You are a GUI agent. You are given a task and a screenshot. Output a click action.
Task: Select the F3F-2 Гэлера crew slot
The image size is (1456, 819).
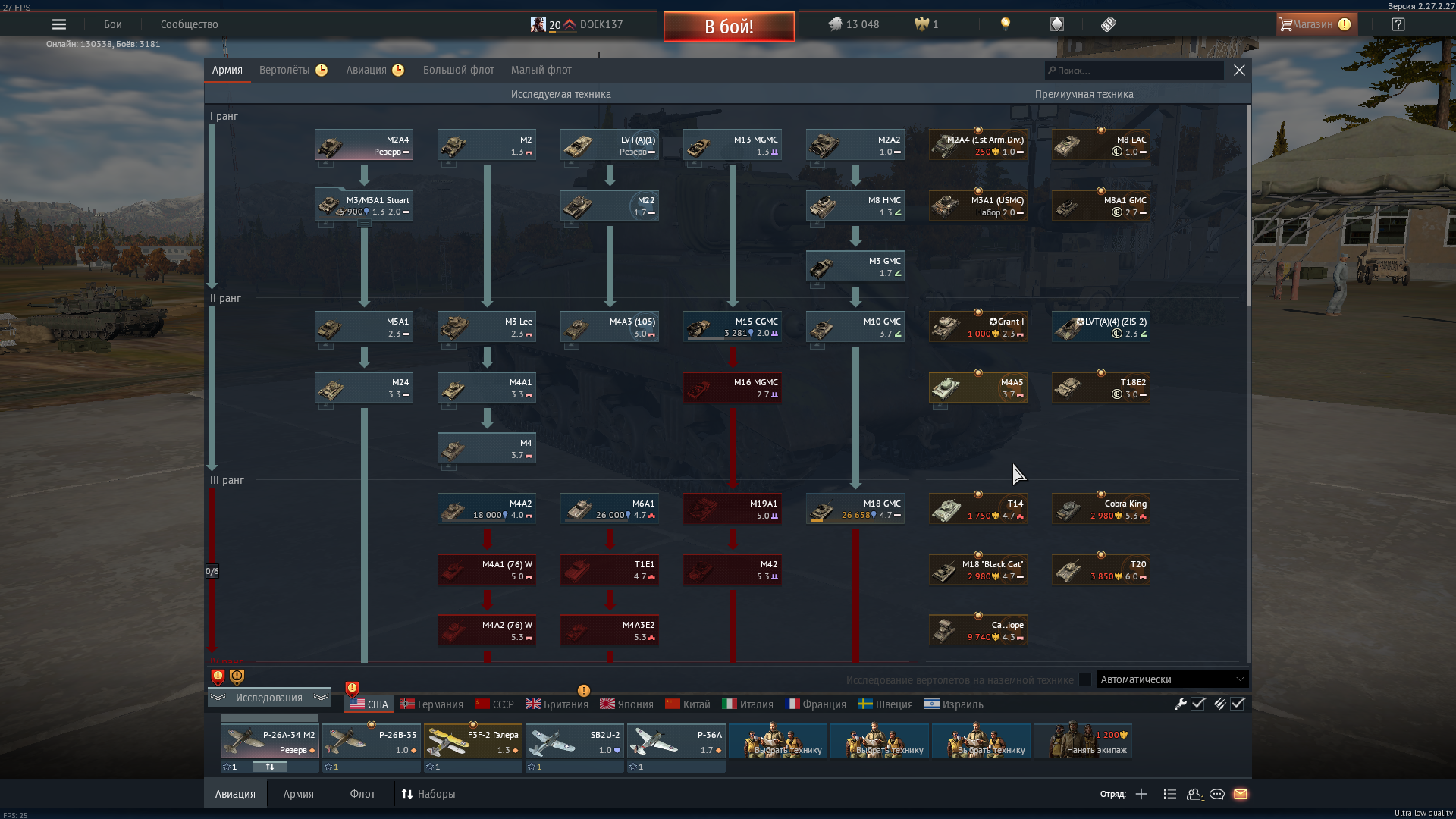tap(473, 742)
